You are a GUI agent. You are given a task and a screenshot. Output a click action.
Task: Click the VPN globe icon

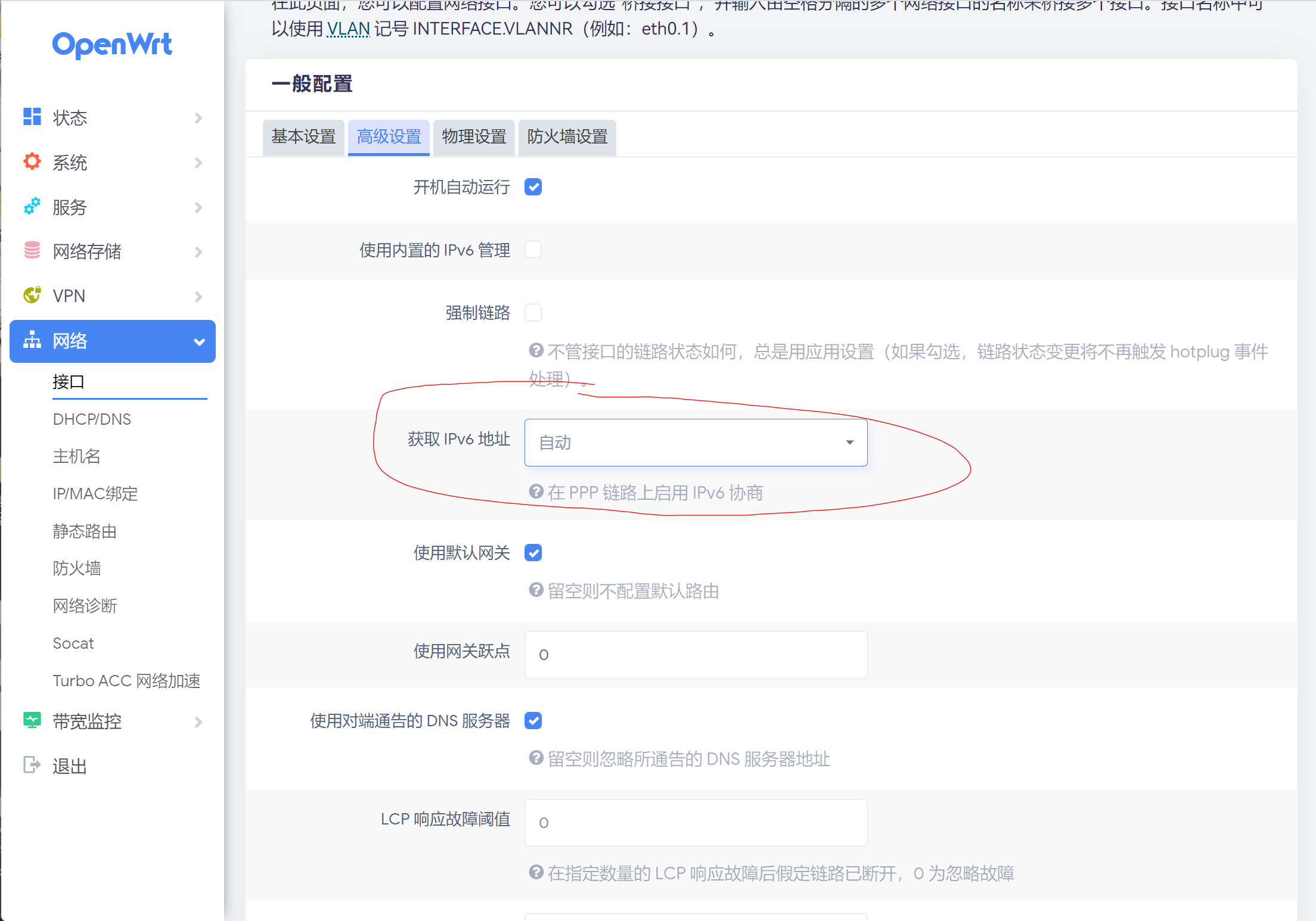tap(32, 295)
